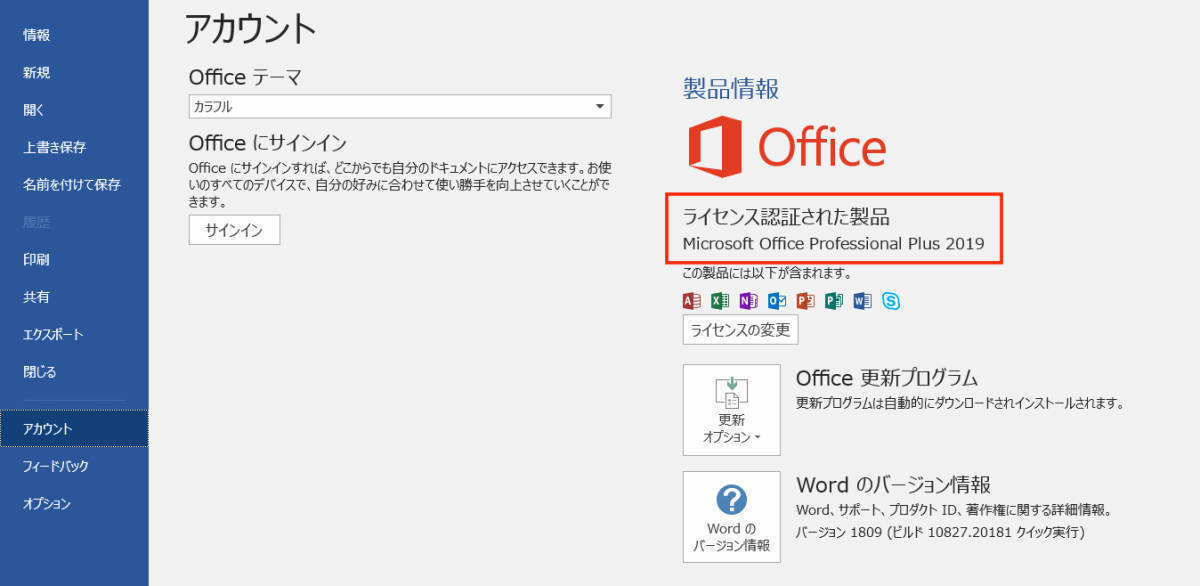The image size is (1200, 586).
Task: Select 情報 in the sidebar
Action: pos(37,35)
